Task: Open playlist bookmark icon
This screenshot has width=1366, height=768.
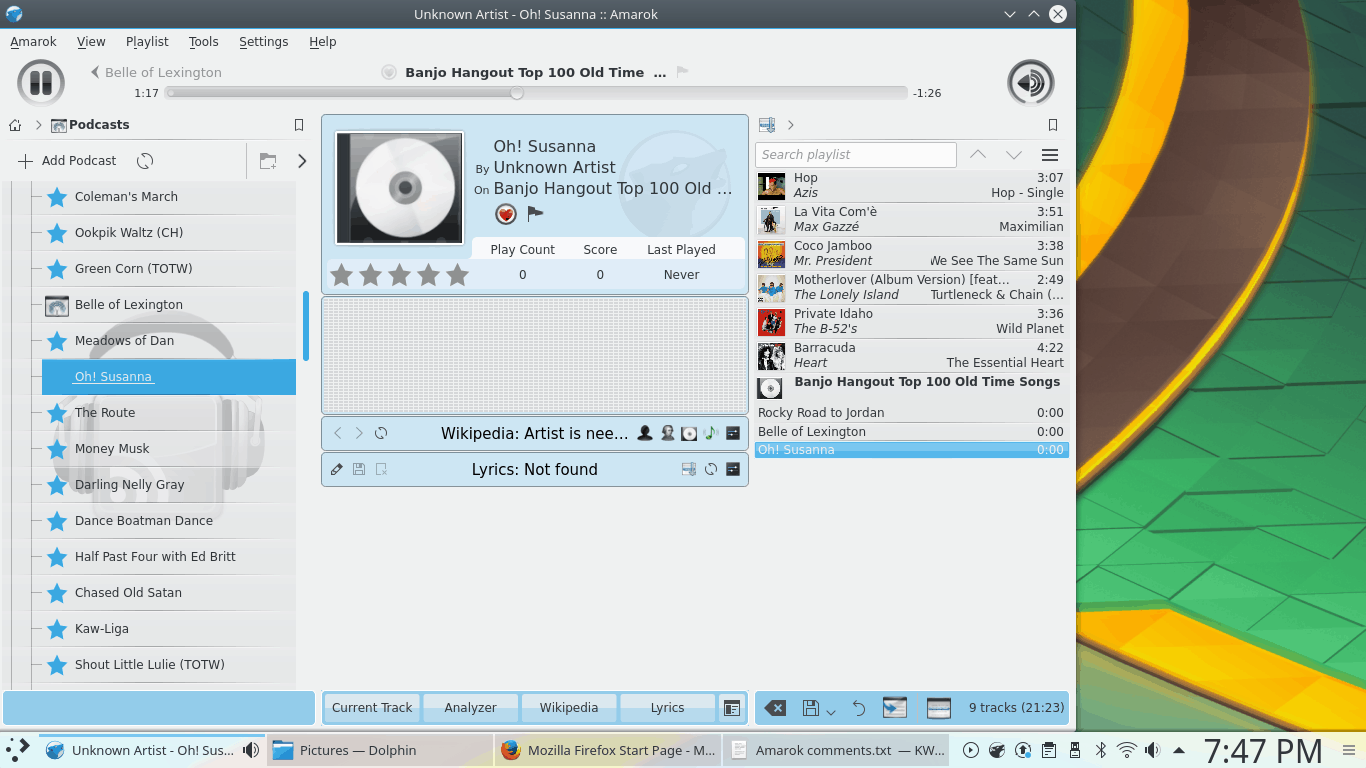Action: (1053, 125)
